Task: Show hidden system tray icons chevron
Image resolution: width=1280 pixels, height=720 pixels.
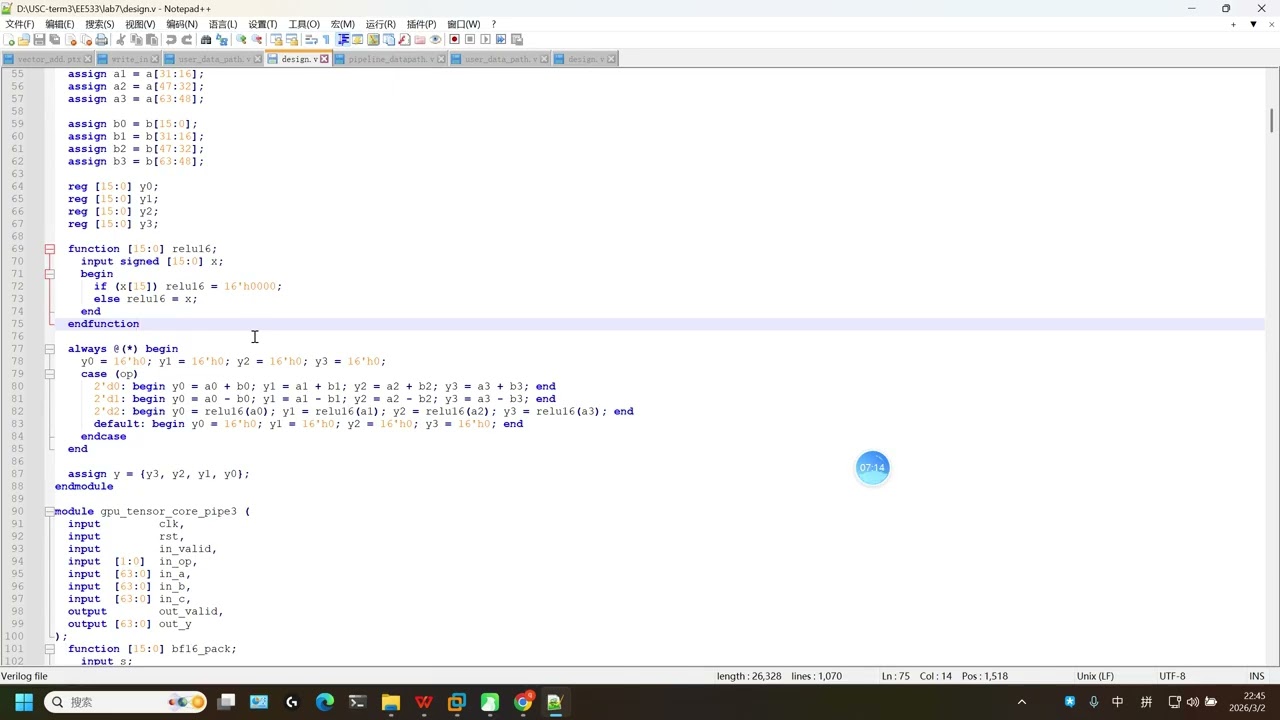Action: coord(1021,702)
